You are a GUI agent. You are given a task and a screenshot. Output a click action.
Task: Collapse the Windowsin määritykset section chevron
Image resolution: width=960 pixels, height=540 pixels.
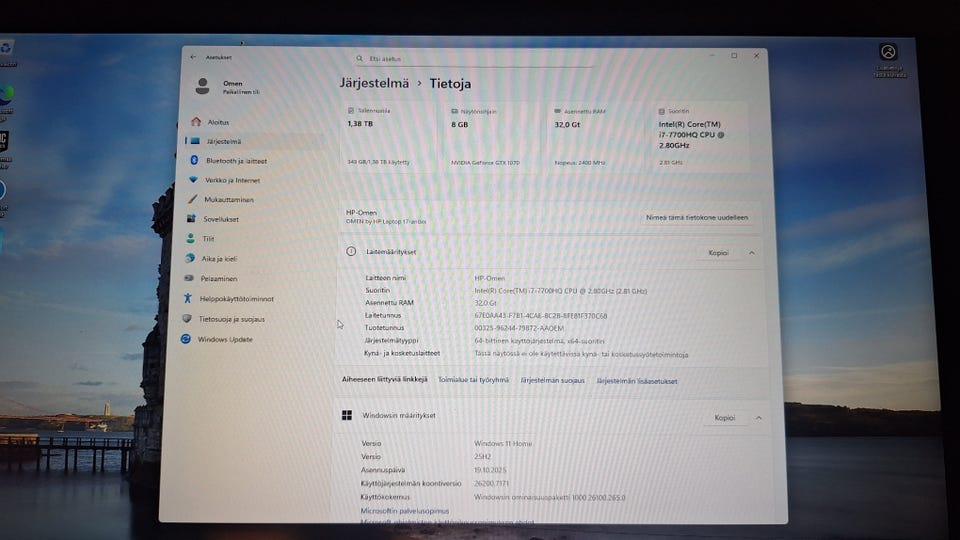tap(759, 418)
